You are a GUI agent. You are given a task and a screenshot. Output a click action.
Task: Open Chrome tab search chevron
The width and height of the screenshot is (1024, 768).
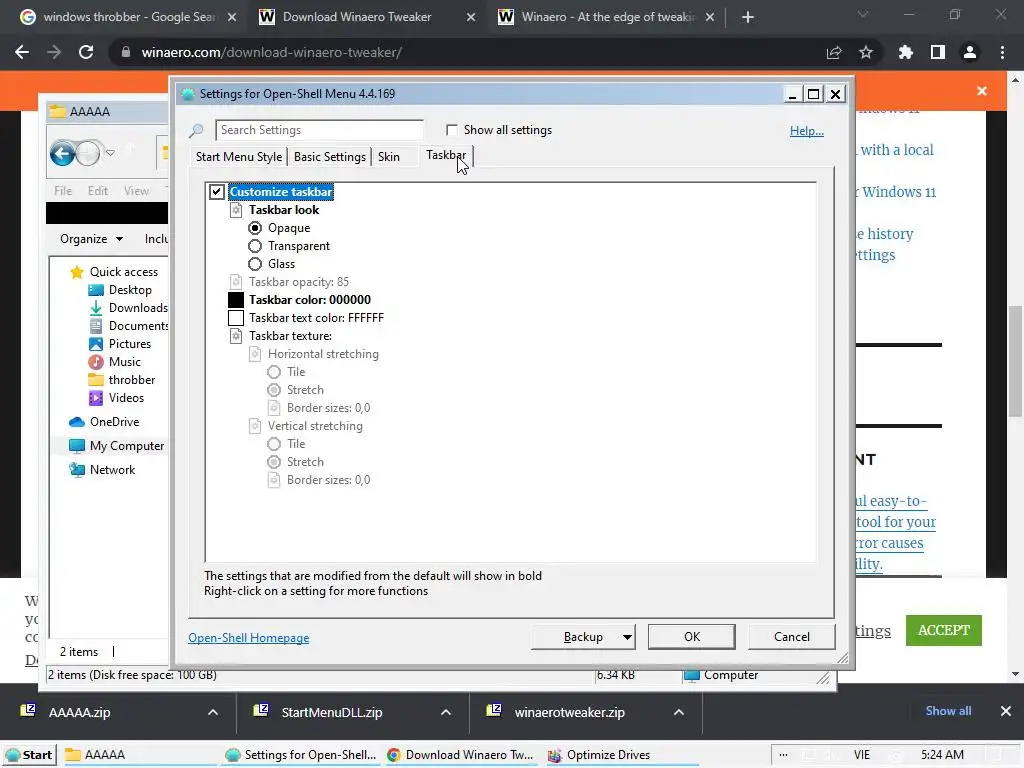click(863, 14)
